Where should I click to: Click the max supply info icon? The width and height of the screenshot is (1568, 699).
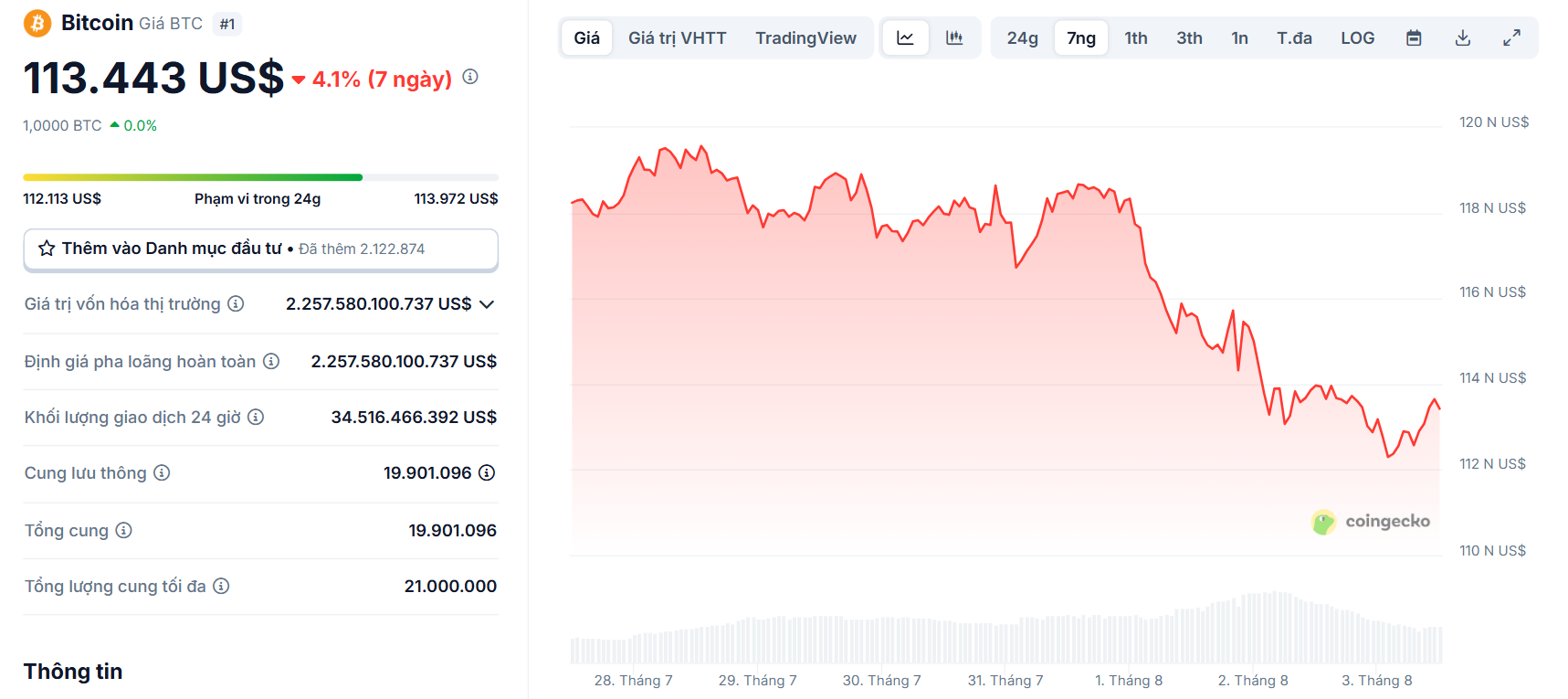[221, 586]
